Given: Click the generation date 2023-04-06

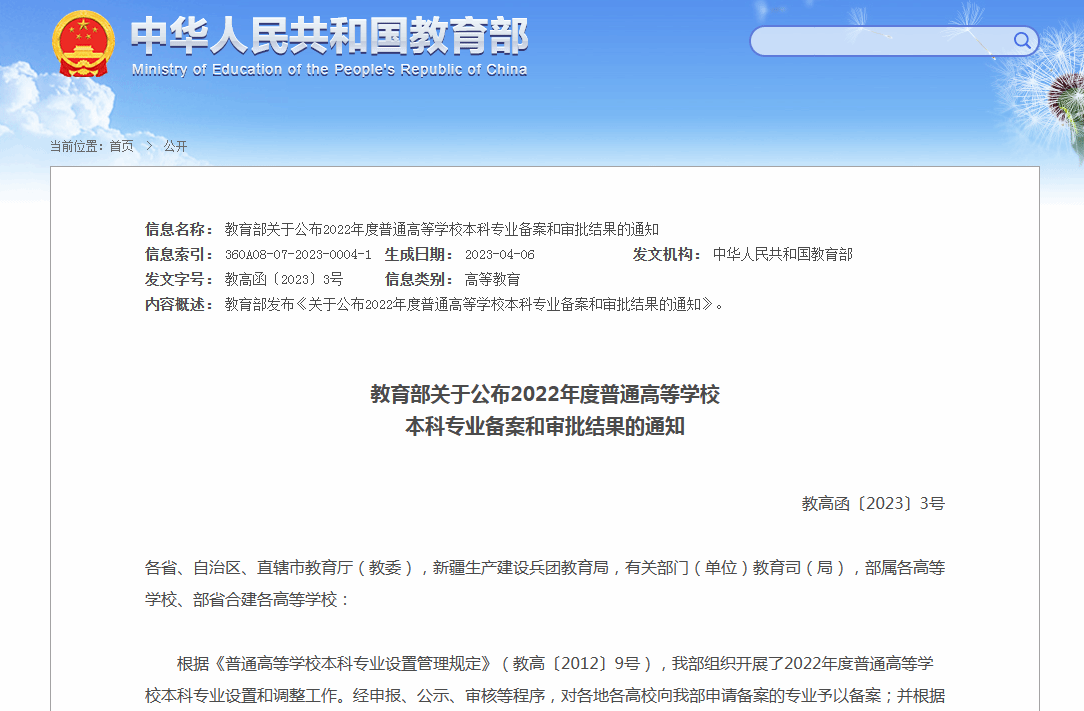Looking at the screenshot, I should [499, 255].
